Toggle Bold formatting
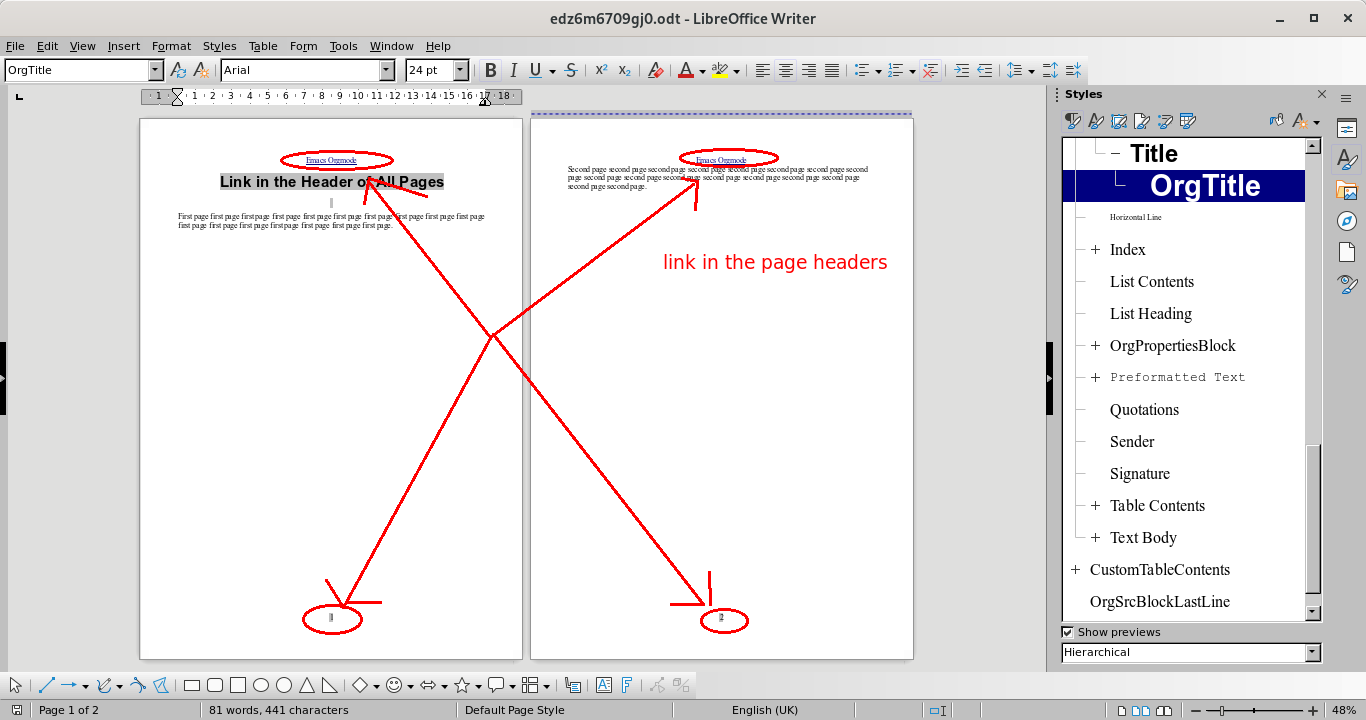The height and width of the screenshot is (720, 1366). [490, 70]
